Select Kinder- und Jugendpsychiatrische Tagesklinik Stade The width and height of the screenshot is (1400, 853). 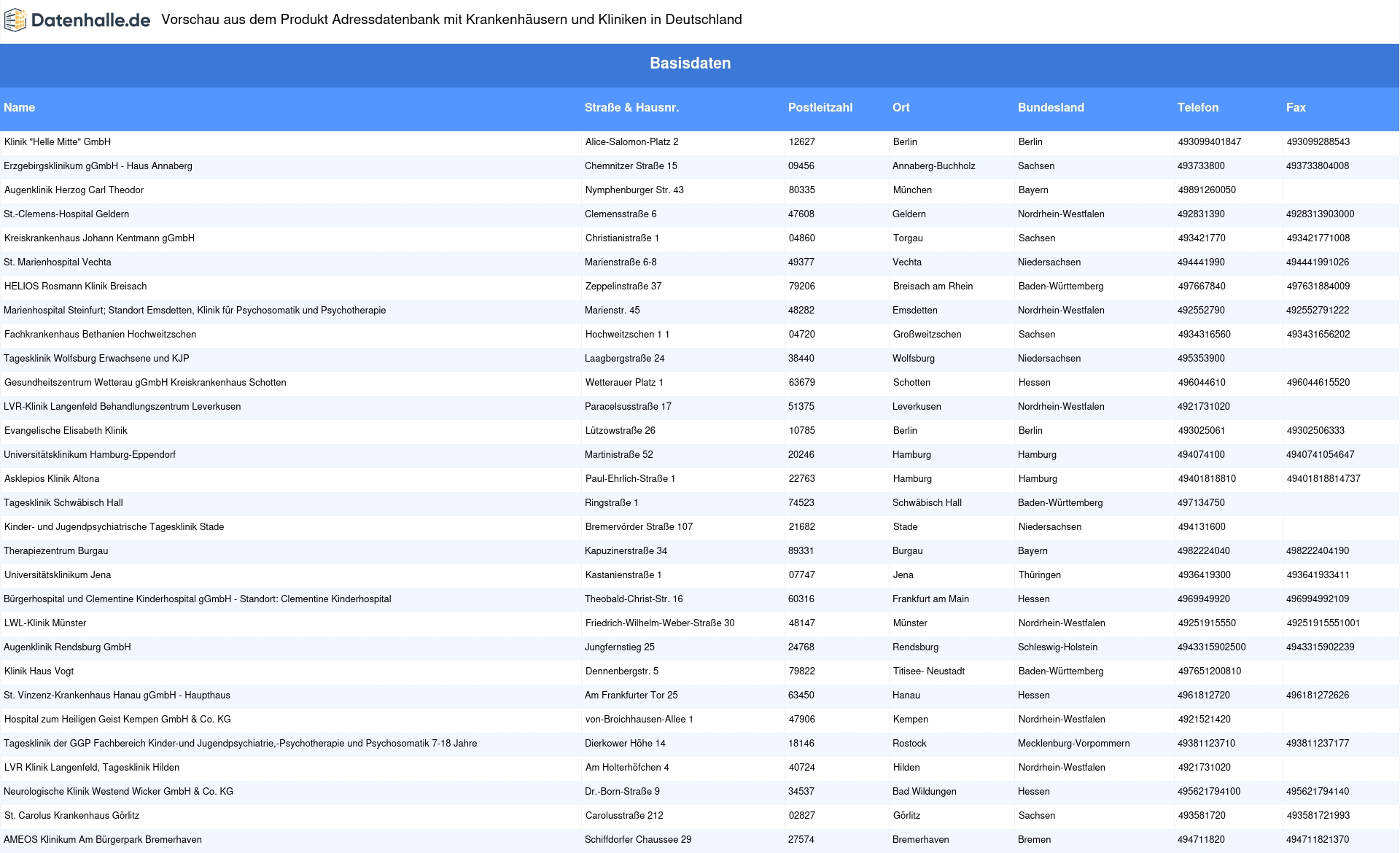(x=114, y=527)
